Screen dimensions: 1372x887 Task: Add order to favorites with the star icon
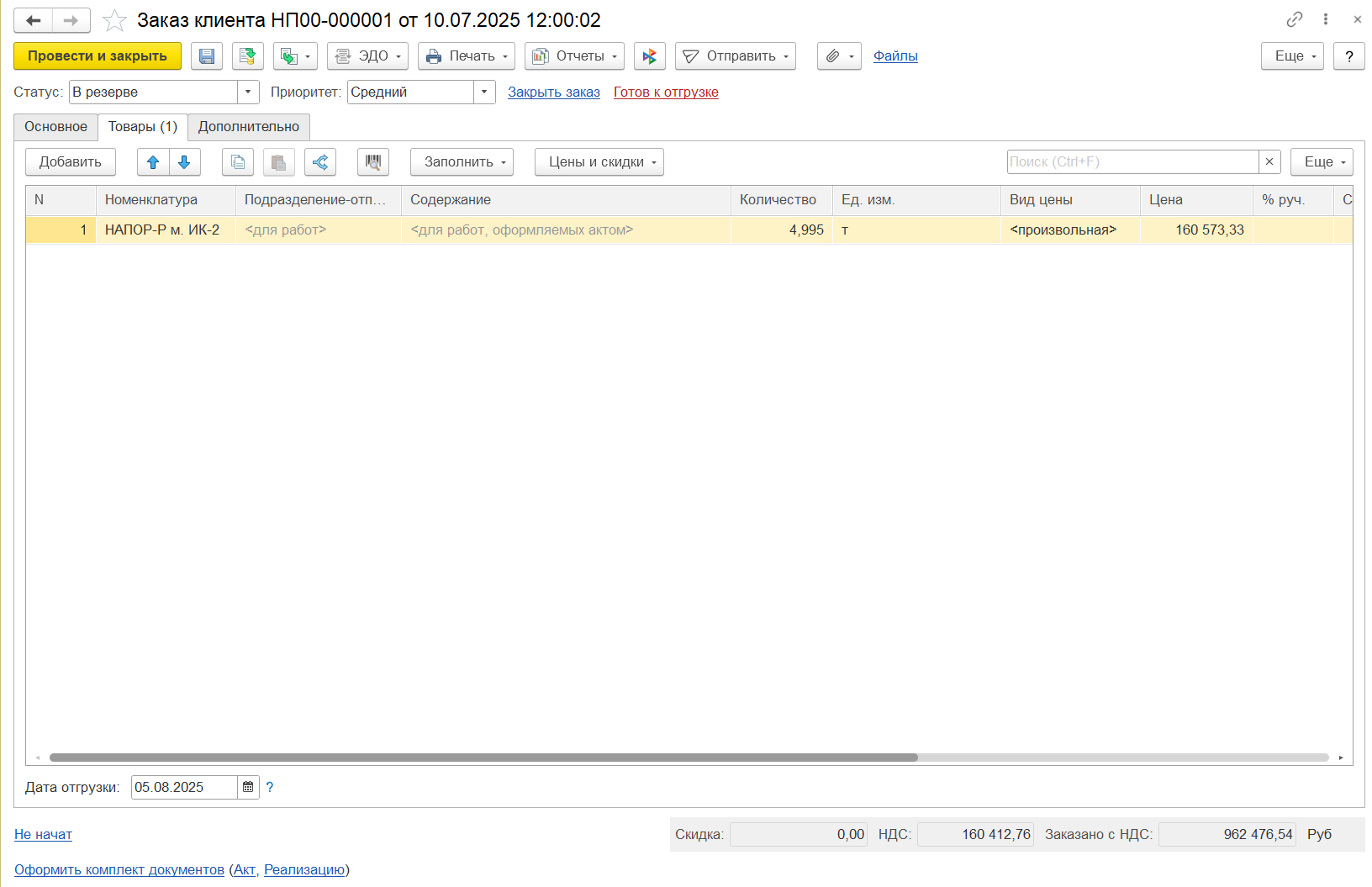click(114, 20)
